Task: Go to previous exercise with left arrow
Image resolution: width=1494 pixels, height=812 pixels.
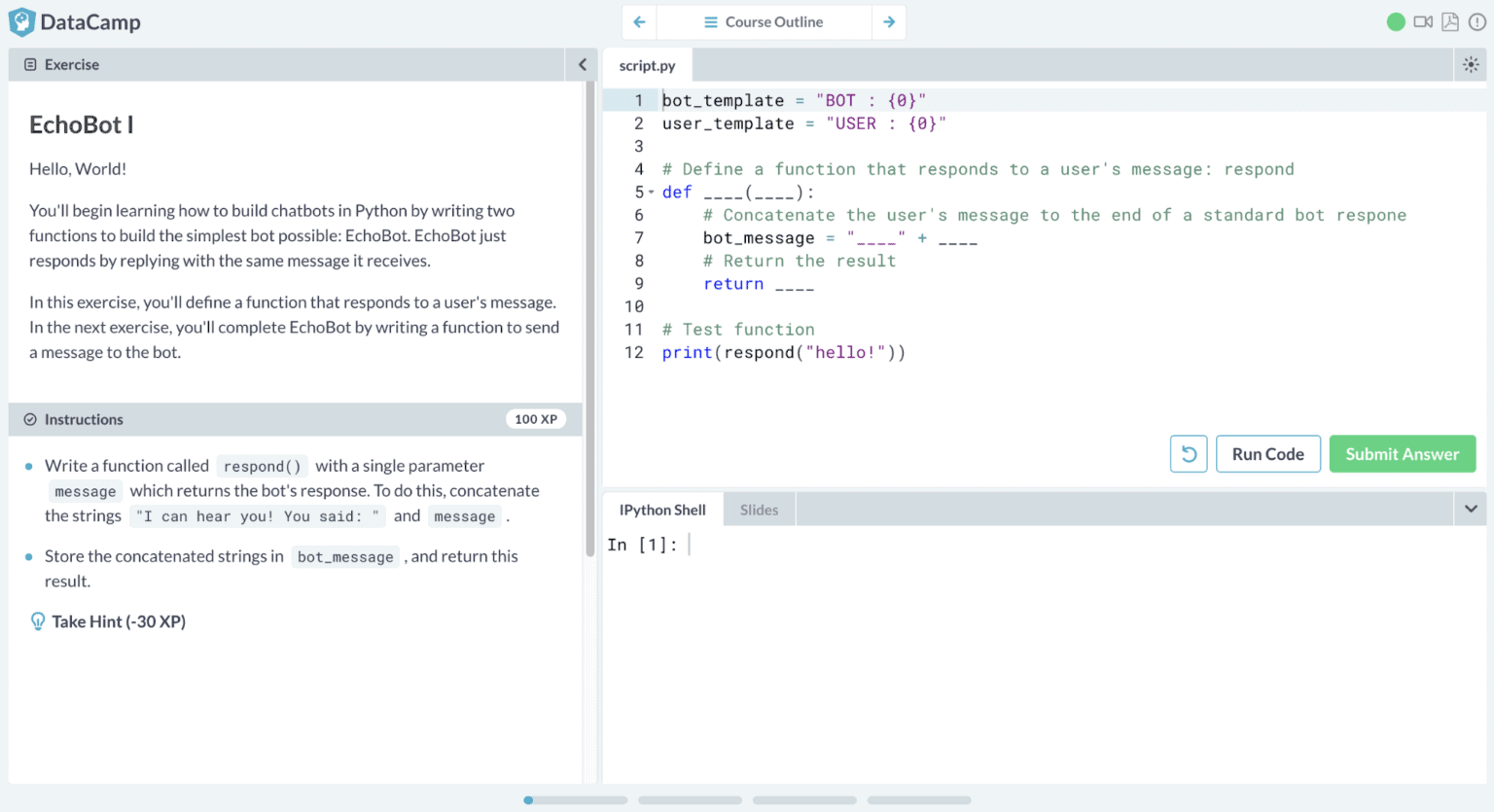Action: 639,21
